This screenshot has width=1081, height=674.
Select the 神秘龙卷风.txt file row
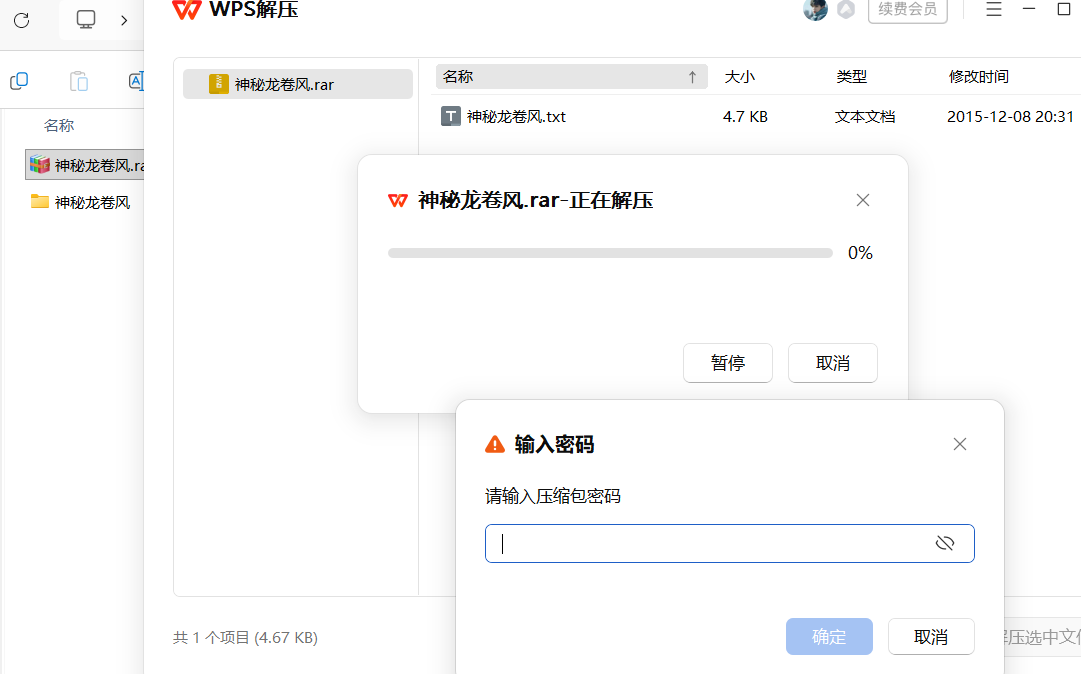point(757,116)
